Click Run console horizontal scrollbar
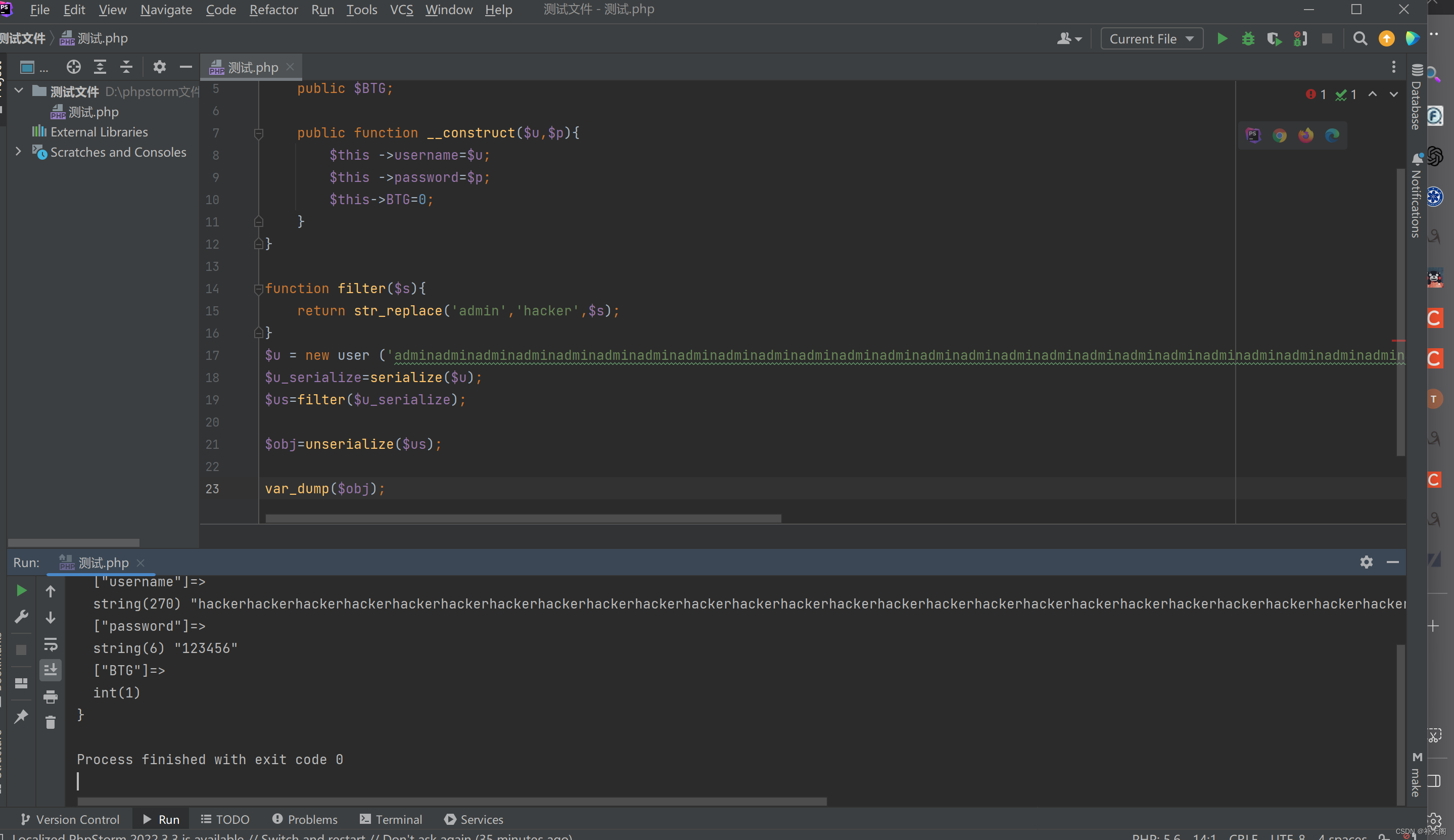This screenshot has height=840, width=1454. pyautogui.click(x=452, y=802)
